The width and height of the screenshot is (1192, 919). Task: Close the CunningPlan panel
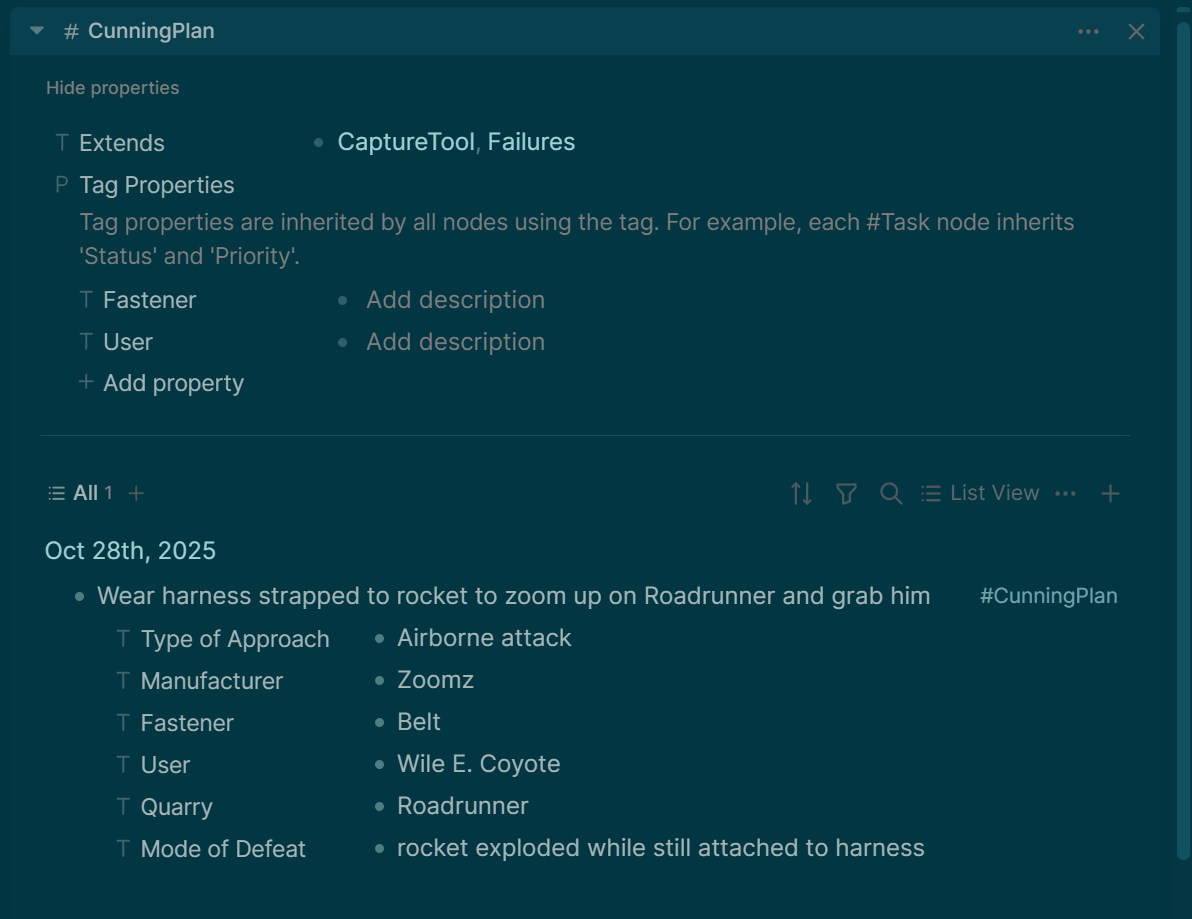click(1136, 32)
